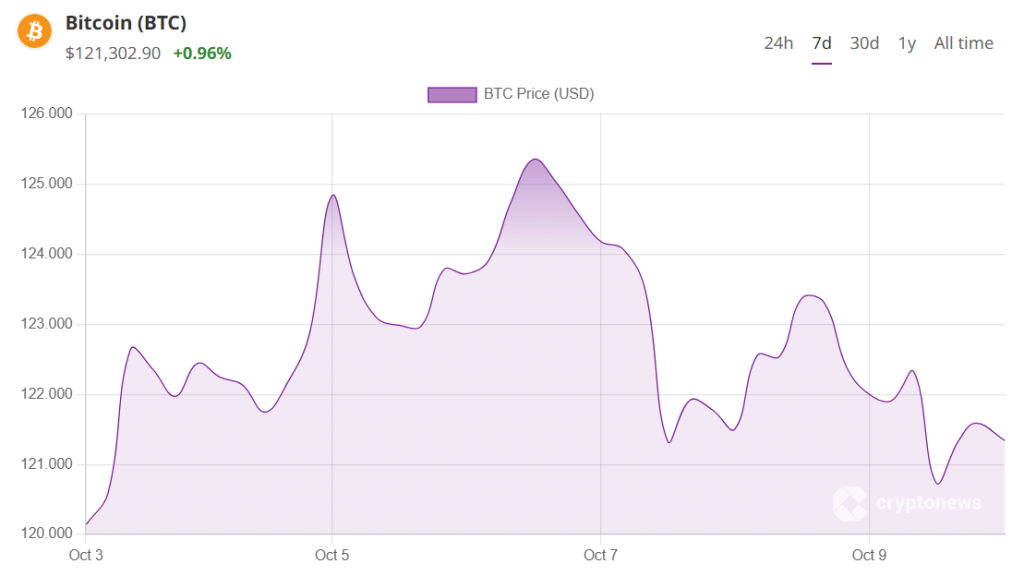Select the All time range

(963, 43)
